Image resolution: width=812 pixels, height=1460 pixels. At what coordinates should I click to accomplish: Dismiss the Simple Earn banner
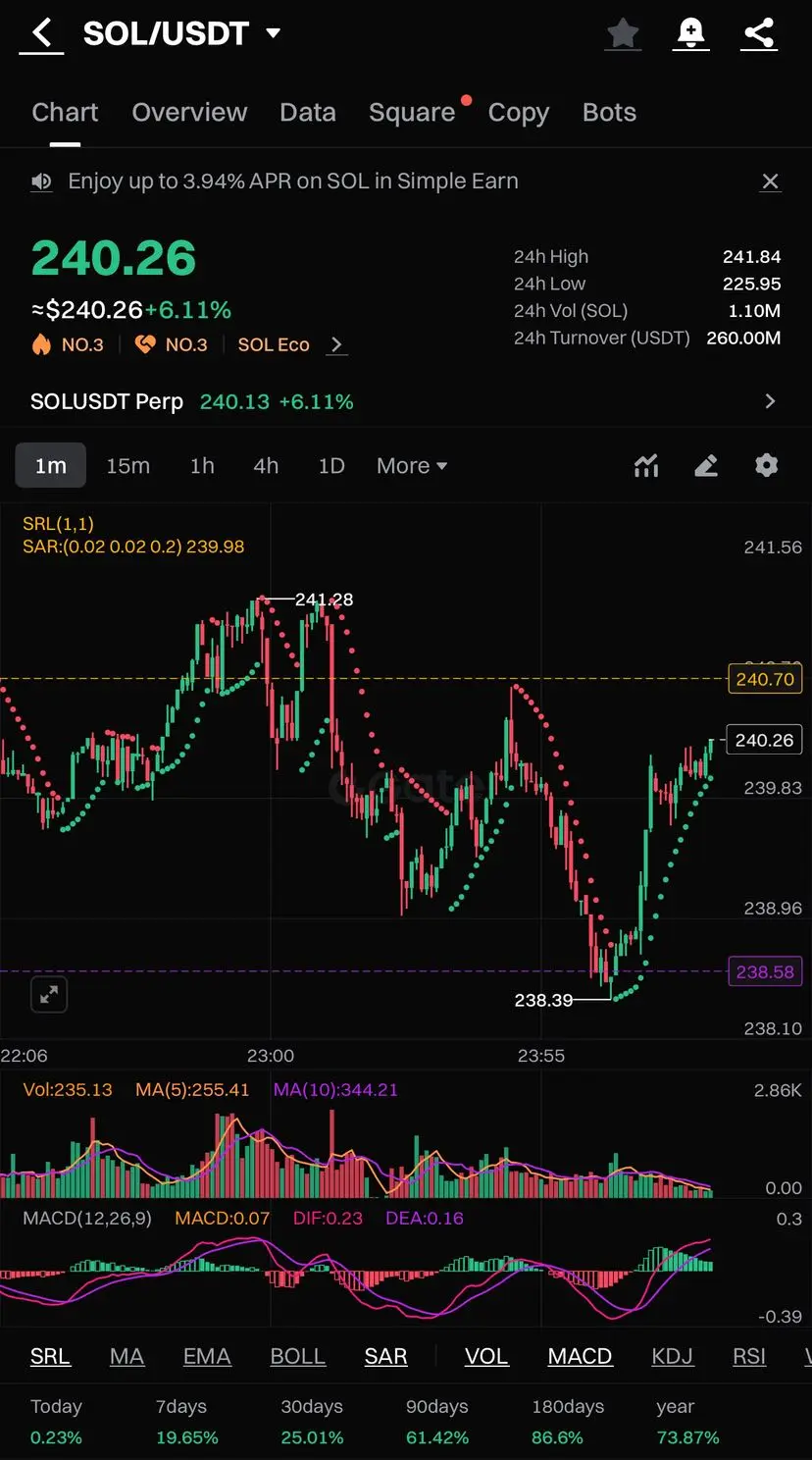771,182
